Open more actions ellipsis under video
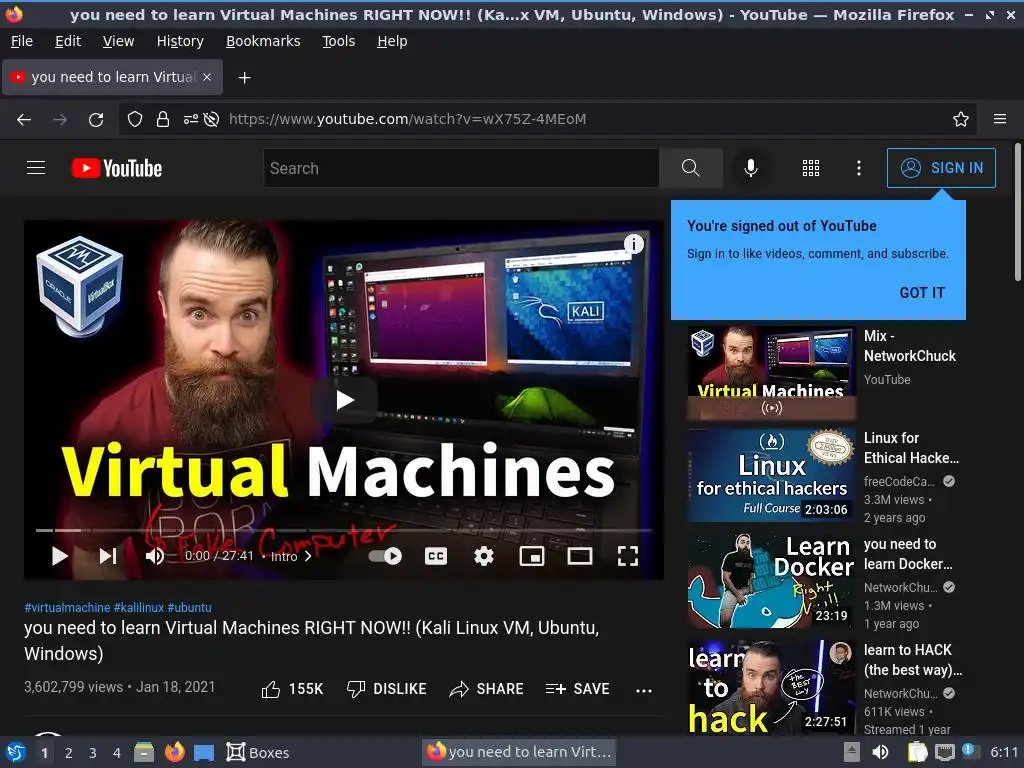 click(x=644, y=690)
